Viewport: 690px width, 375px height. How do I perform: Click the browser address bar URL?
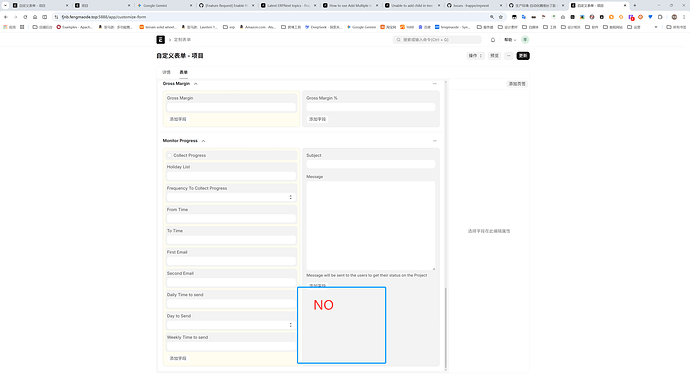[104, 17]
